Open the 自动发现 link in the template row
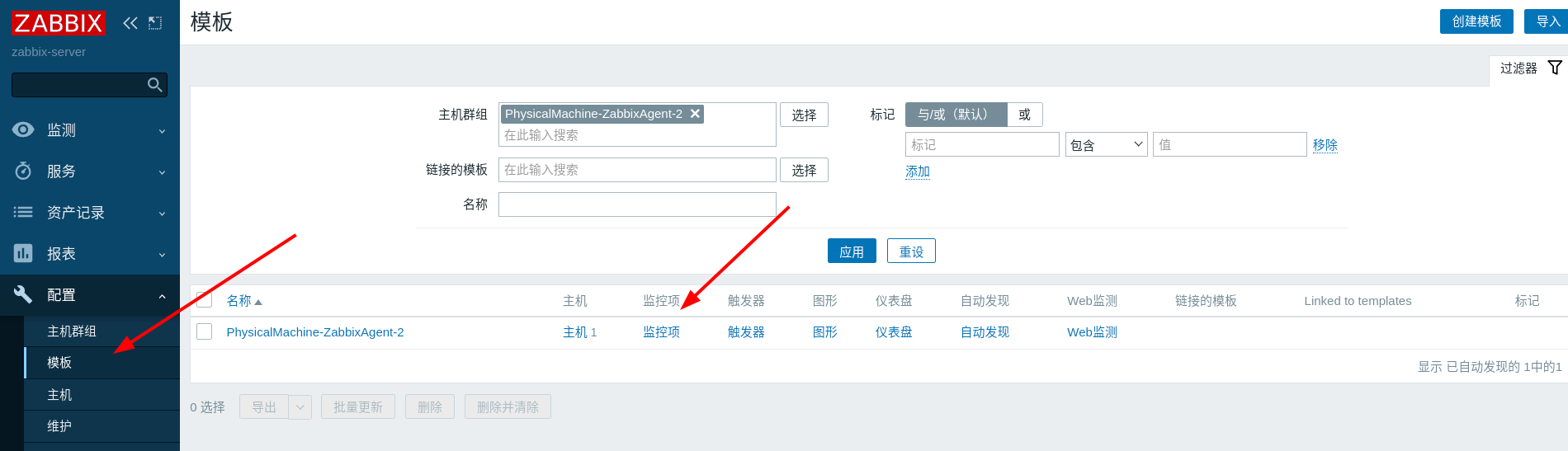 point(985,332)
